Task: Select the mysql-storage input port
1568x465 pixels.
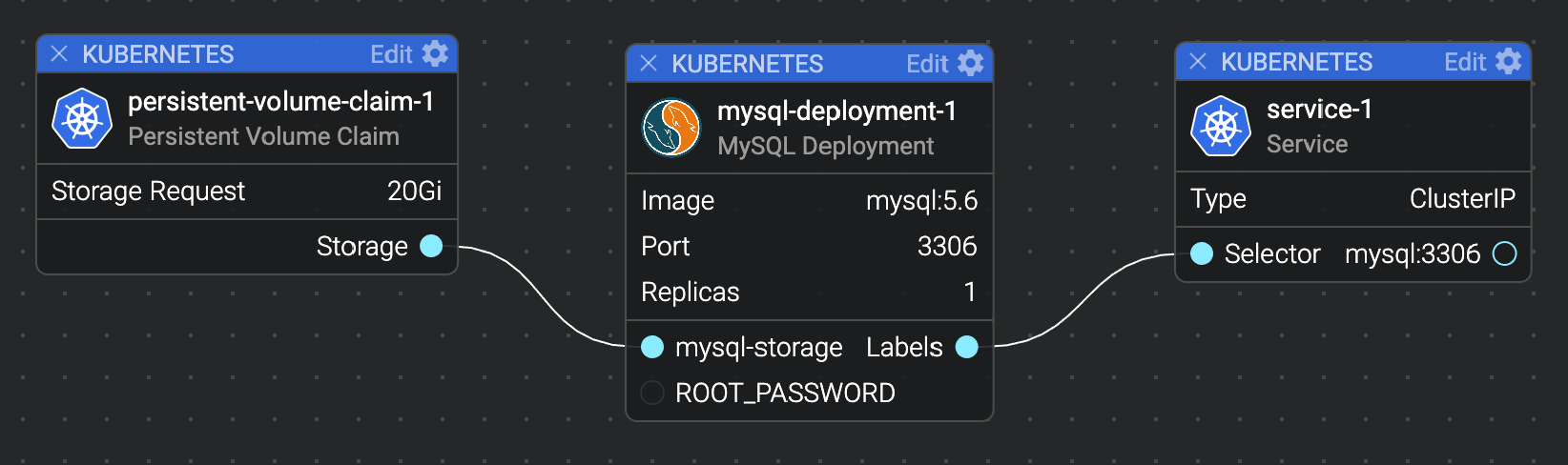Action: (652, 347)
